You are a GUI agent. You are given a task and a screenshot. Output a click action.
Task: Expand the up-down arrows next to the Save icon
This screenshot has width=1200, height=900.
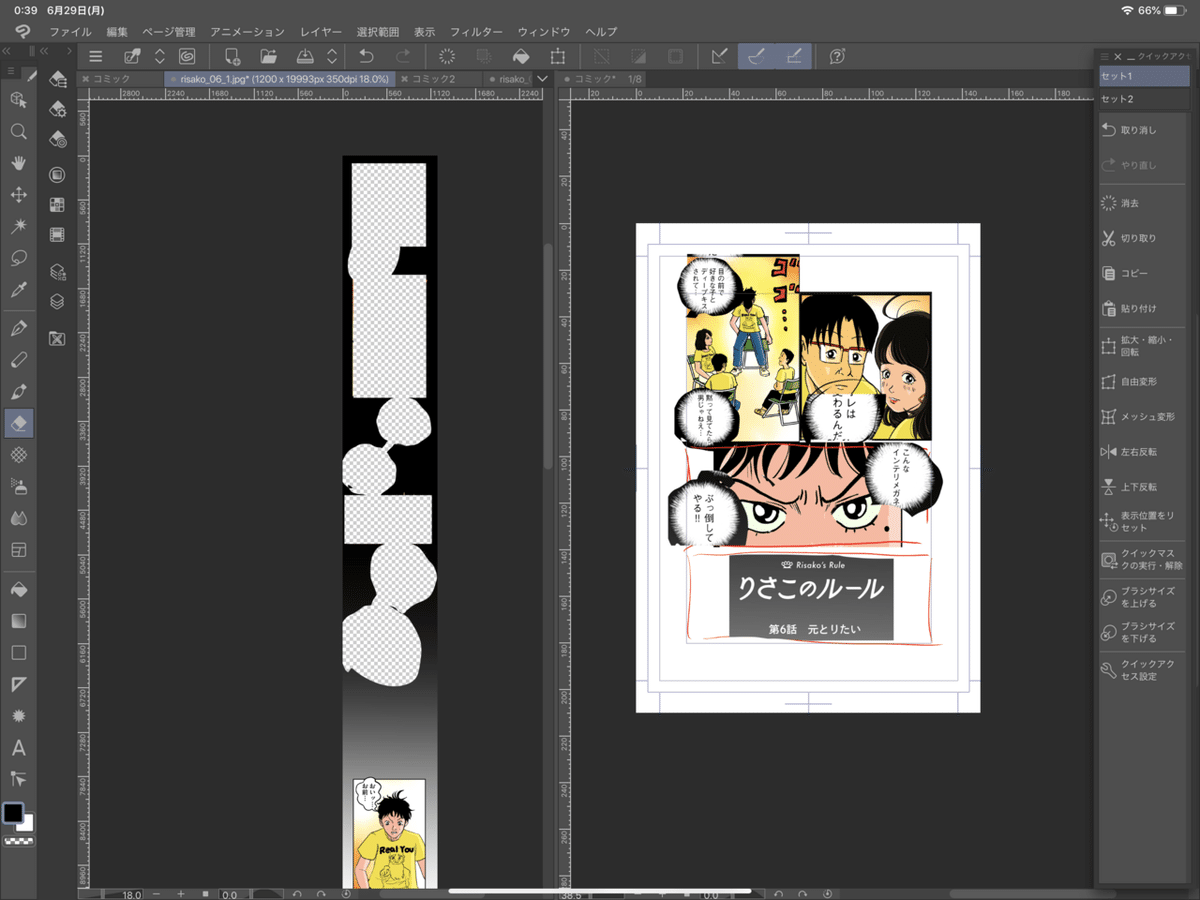click(332, 57)
